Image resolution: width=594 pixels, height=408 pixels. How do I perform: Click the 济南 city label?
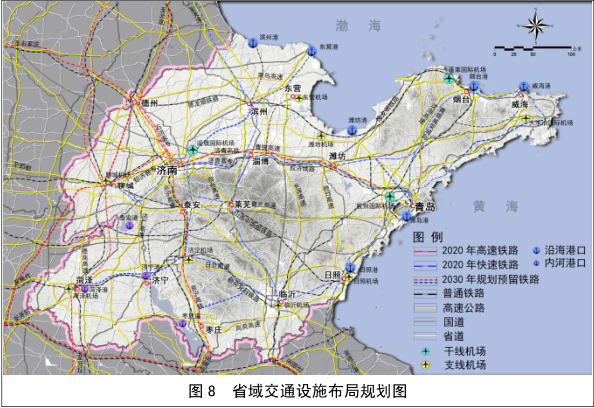pos(167,170)
